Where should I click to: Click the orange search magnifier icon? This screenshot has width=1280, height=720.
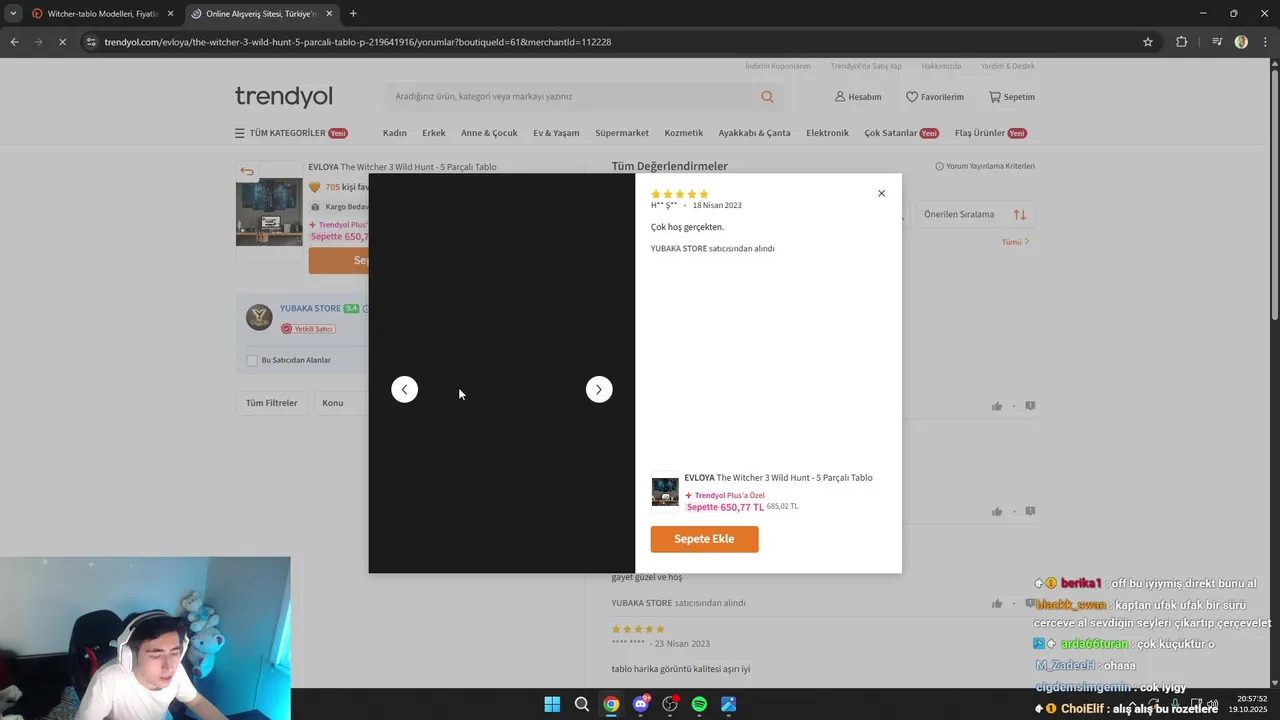tap(767, 97)
